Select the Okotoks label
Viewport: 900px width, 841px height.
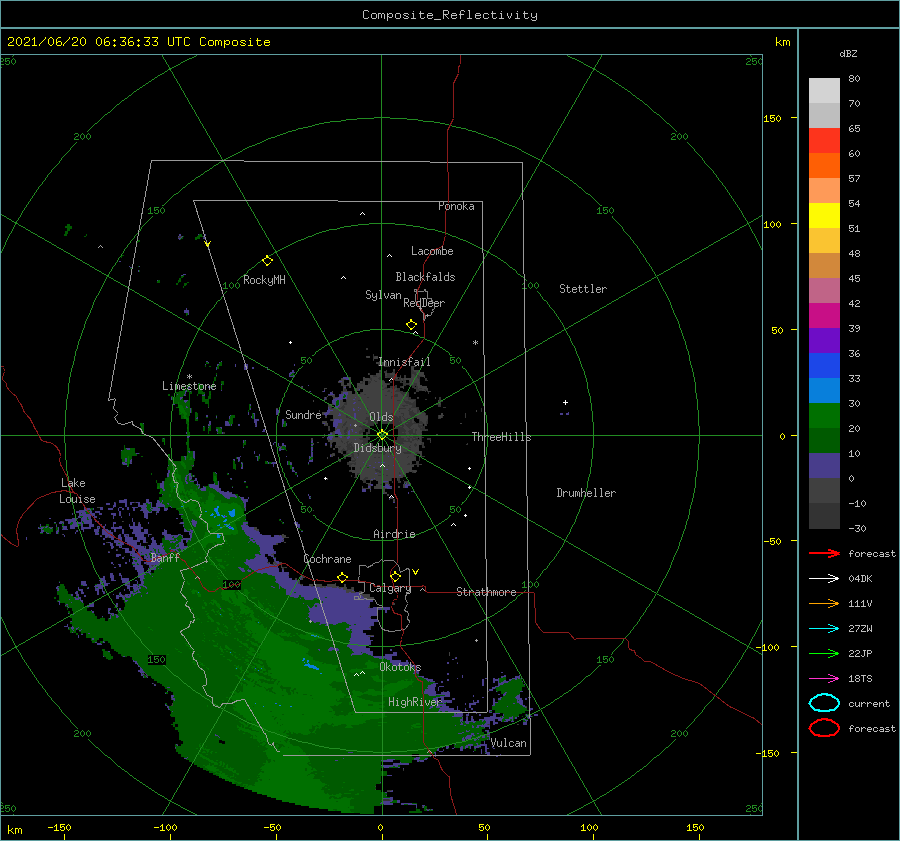(x=400, y=666)
